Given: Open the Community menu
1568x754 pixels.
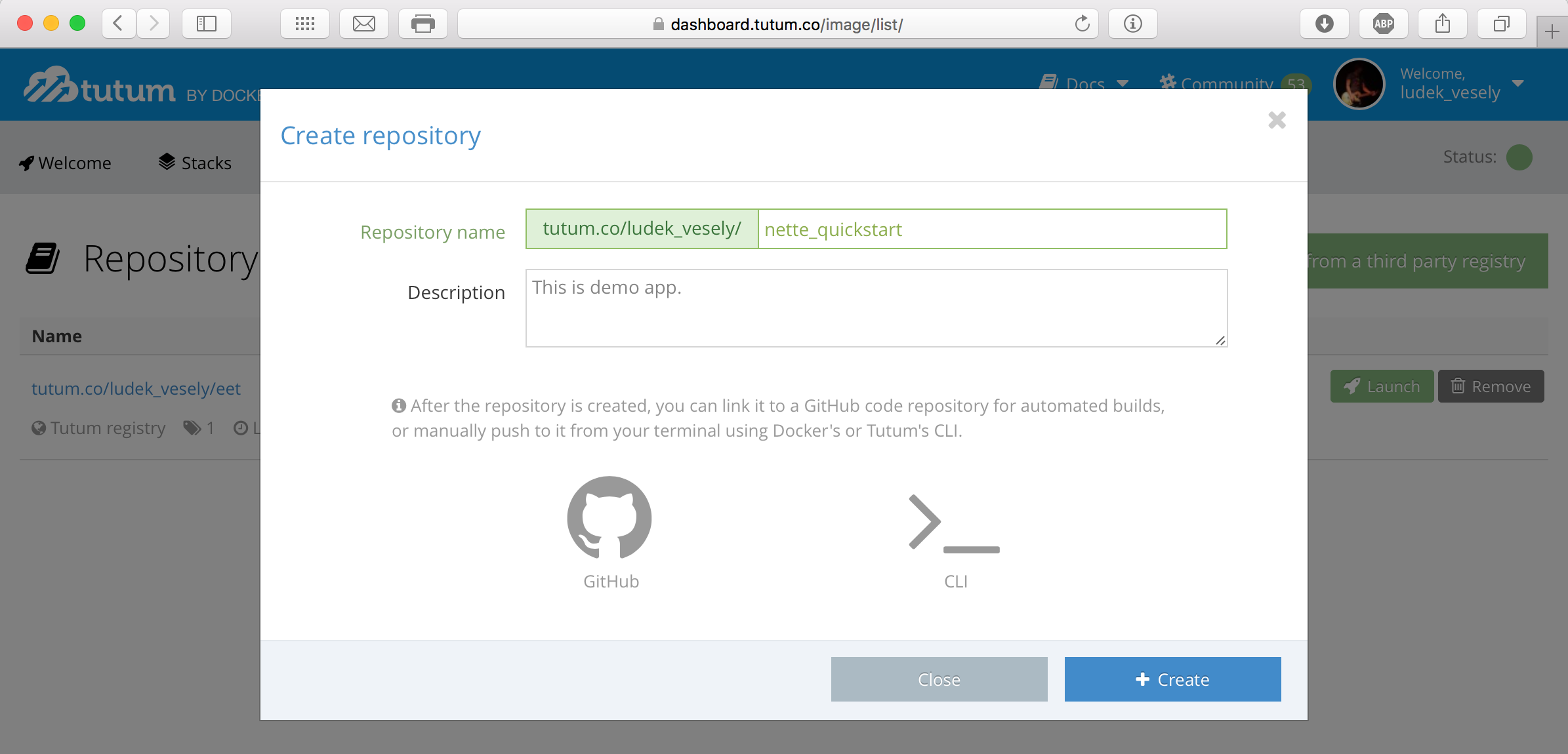Looking at the screenshot, I should point(1216,83).
